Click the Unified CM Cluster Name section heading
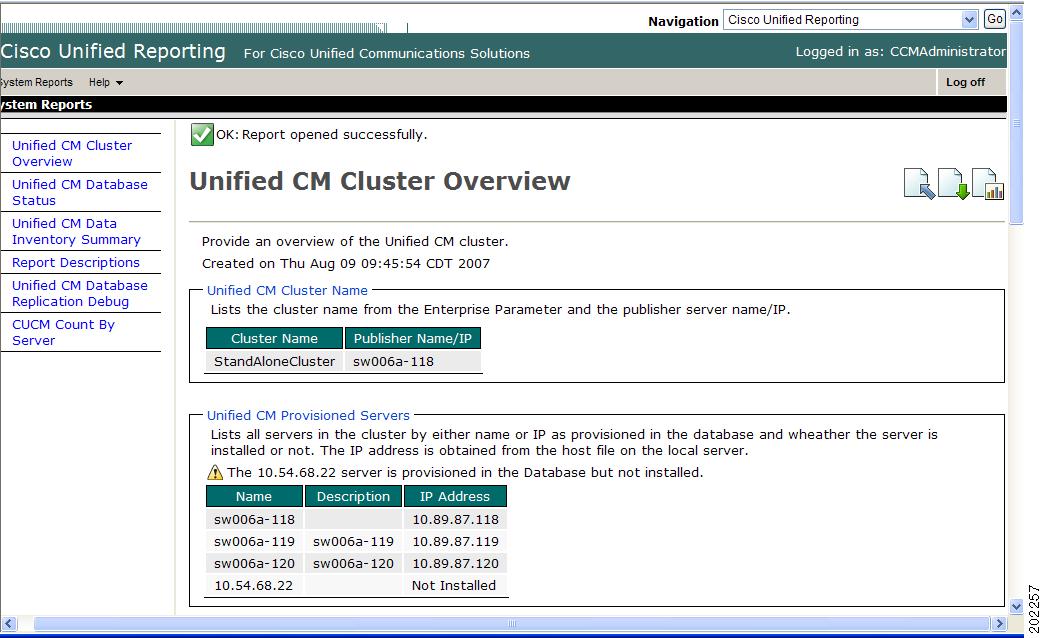 tap(287, 290)
